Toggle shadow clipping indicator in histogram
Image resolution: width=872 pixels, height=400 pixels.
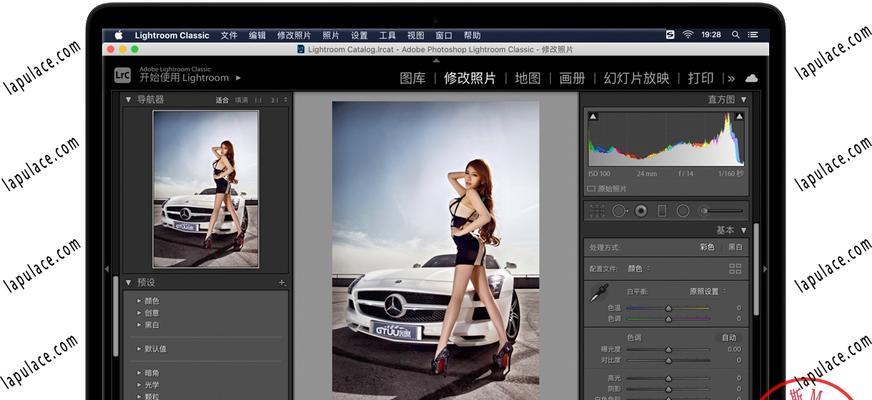[x=593, y=116]
